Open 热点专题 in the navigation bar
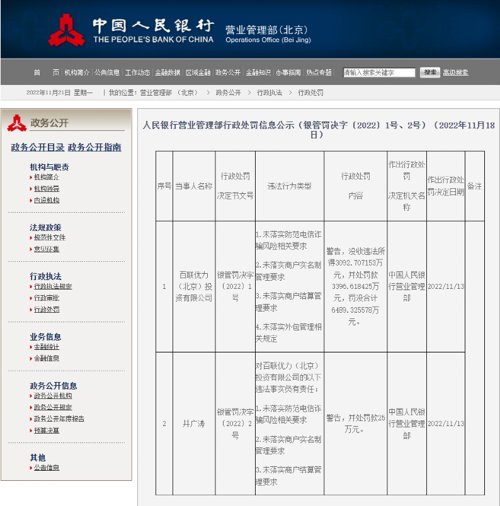The image size is (500, 506). point(319,72)
